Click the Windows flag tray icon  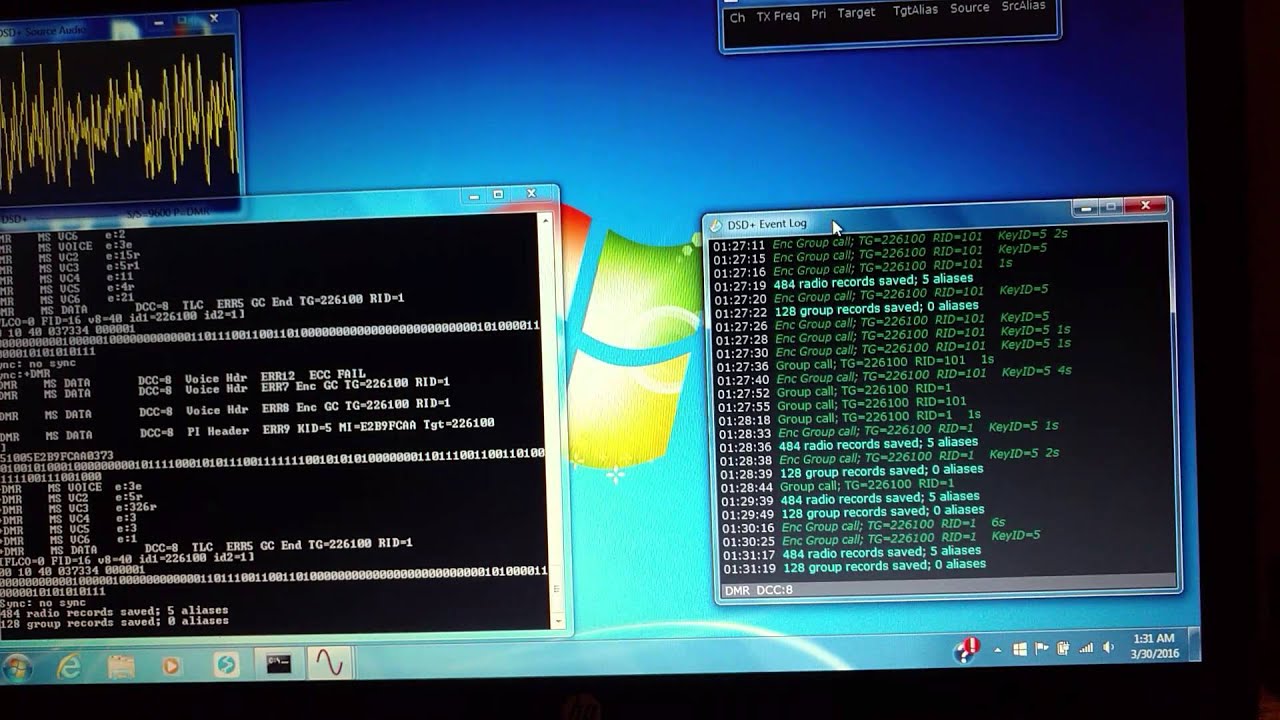1019,649
